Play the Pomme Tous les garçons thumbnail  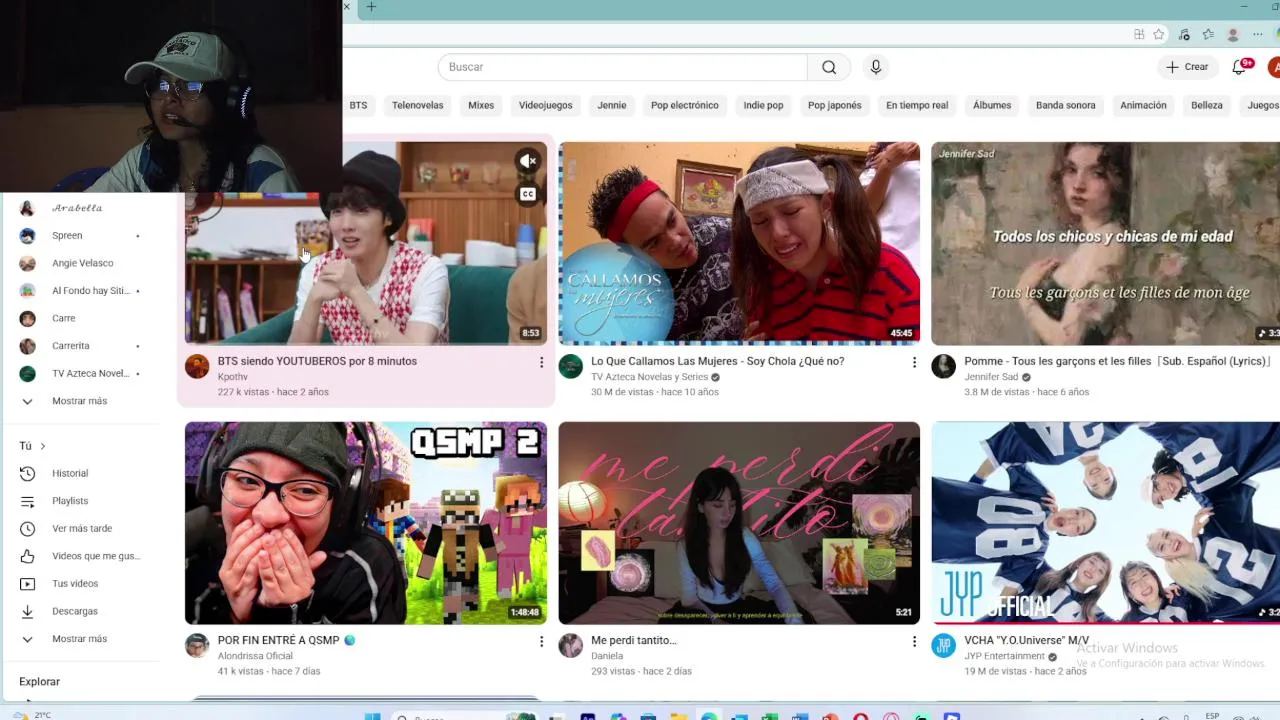1106,244
